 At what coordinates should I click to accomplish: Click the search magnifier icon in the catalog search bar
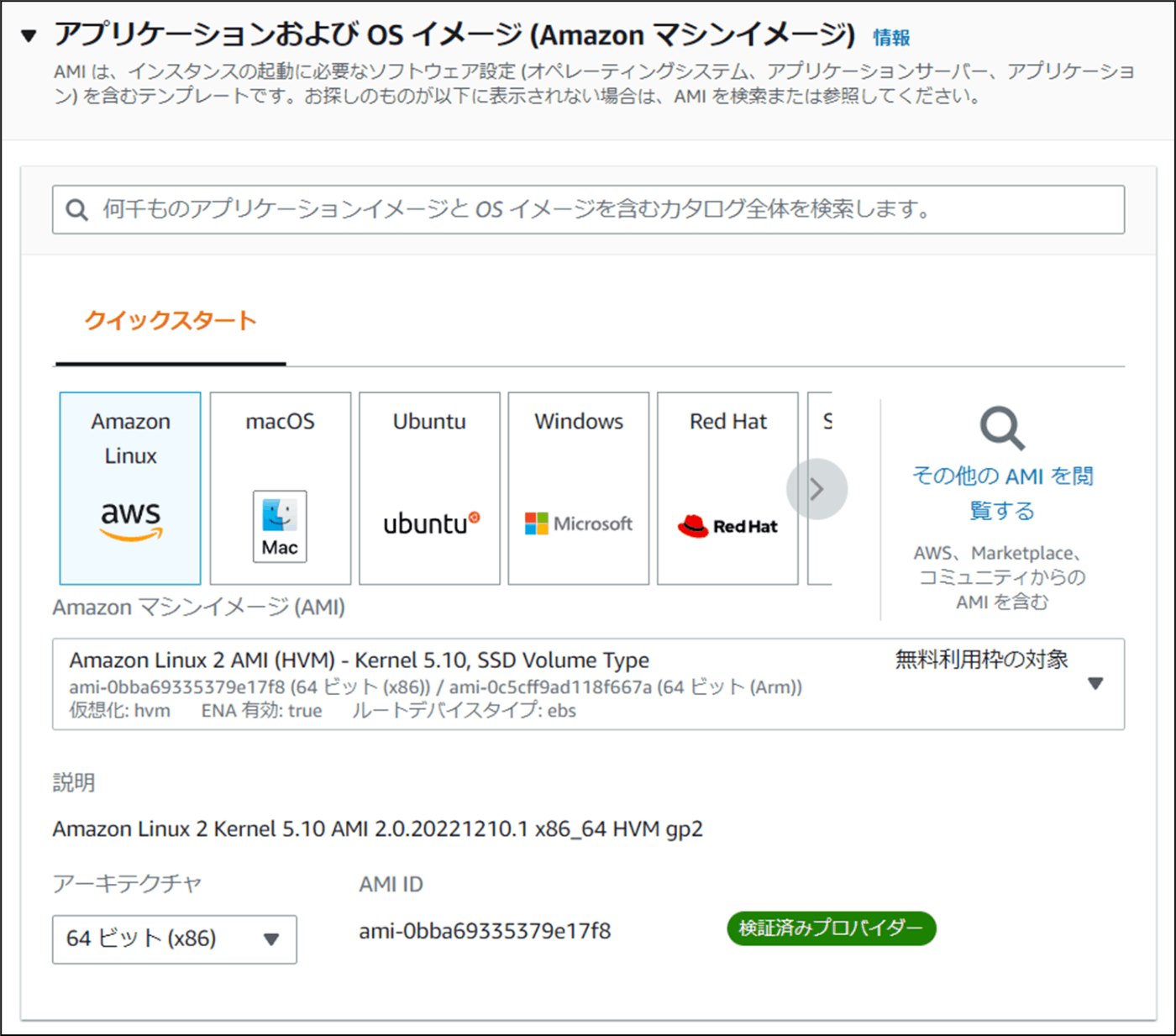tap(77, 209)
